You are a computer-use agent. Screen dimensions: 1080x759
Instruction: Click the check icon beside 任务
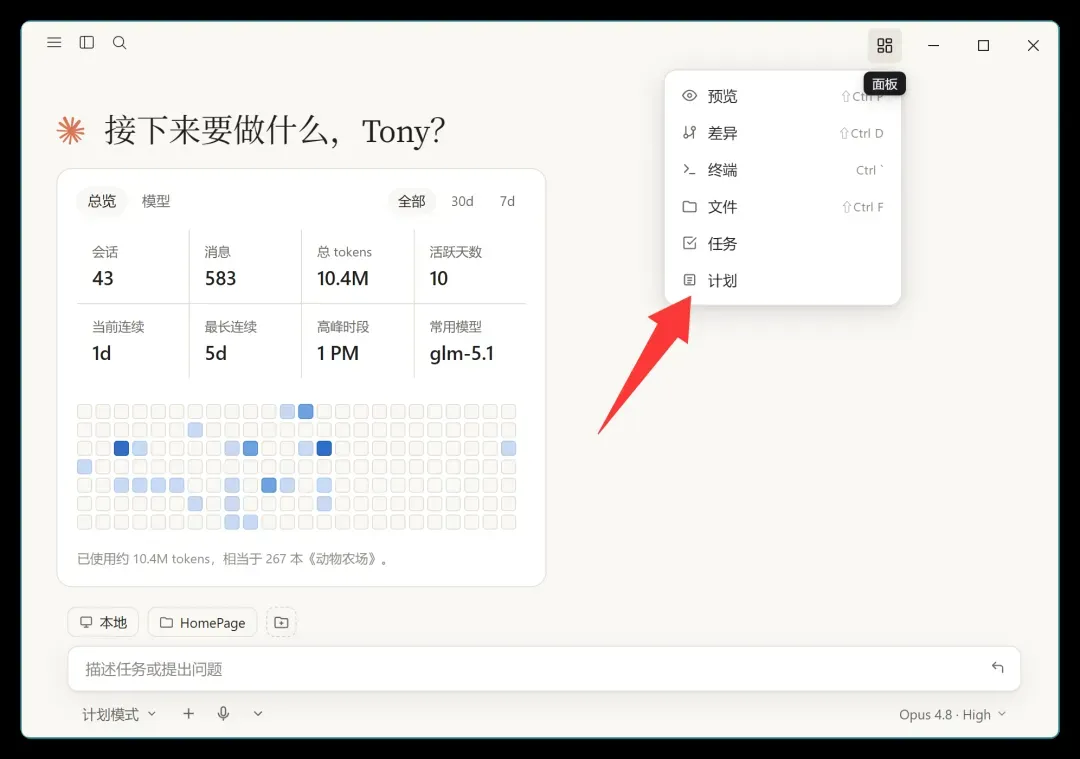[x=689, y=243]
